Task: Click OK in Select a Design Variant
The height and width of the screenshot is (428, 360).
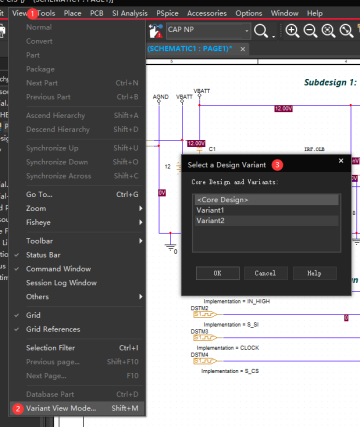Action: (218, 273)
